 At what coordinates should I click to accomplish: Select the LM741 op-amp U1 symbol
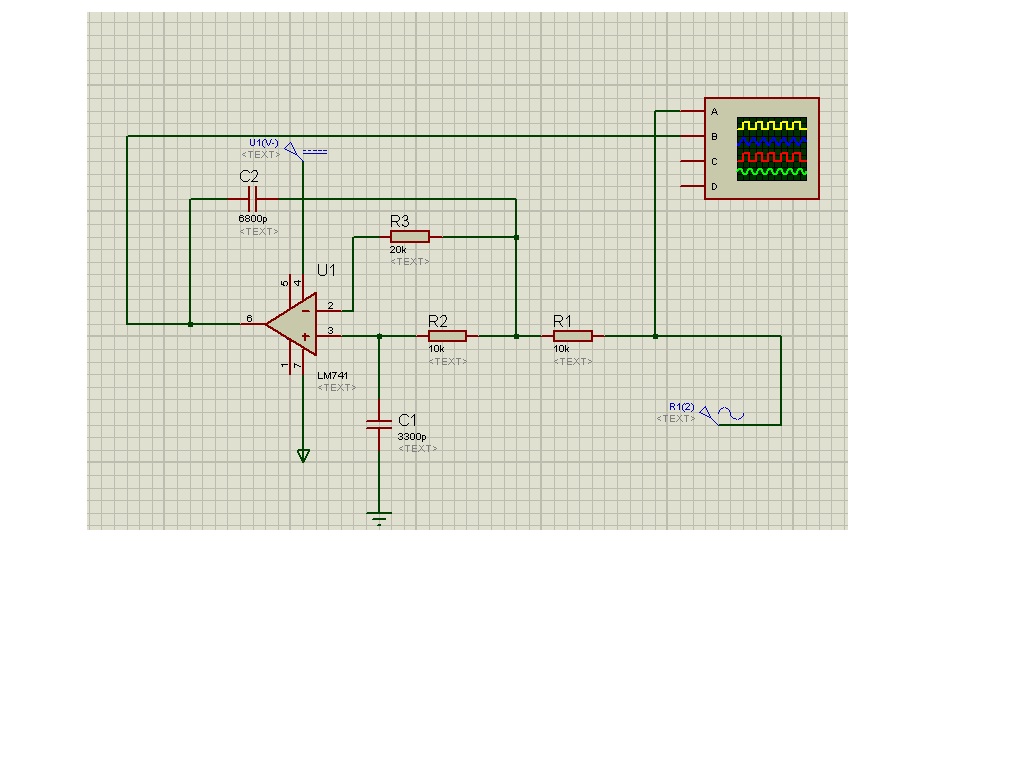(294, 324)
